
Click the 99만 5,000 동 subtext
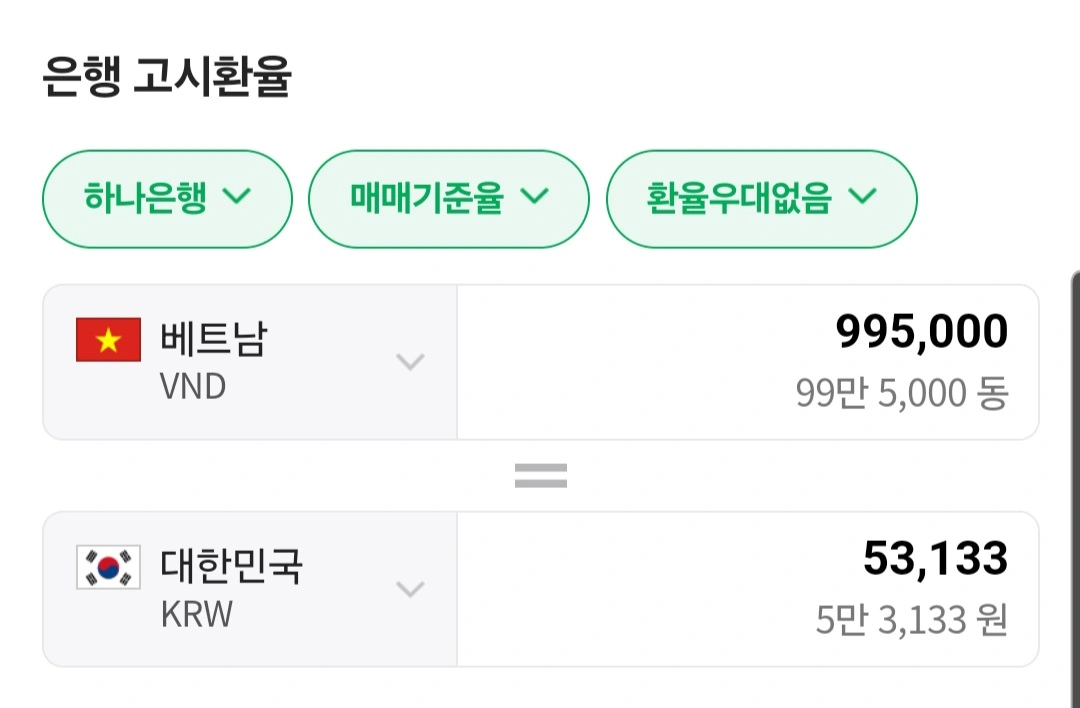(x=902, y=393)
